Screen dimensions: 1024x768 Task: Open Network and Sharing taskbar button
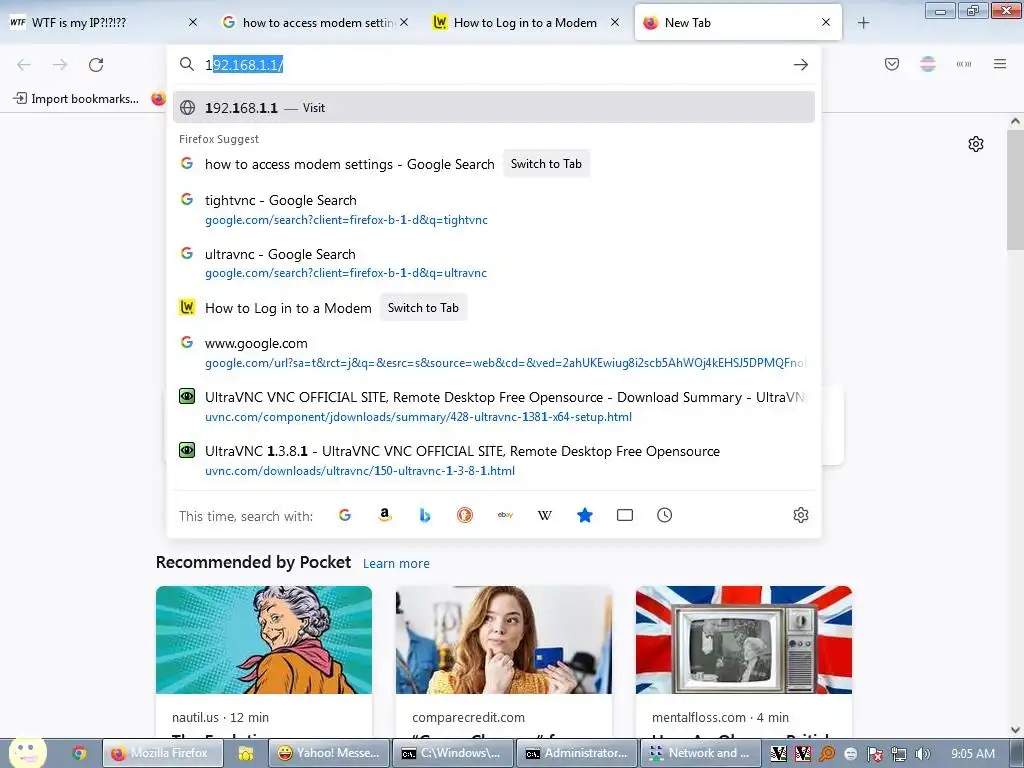tap(700, 753)
